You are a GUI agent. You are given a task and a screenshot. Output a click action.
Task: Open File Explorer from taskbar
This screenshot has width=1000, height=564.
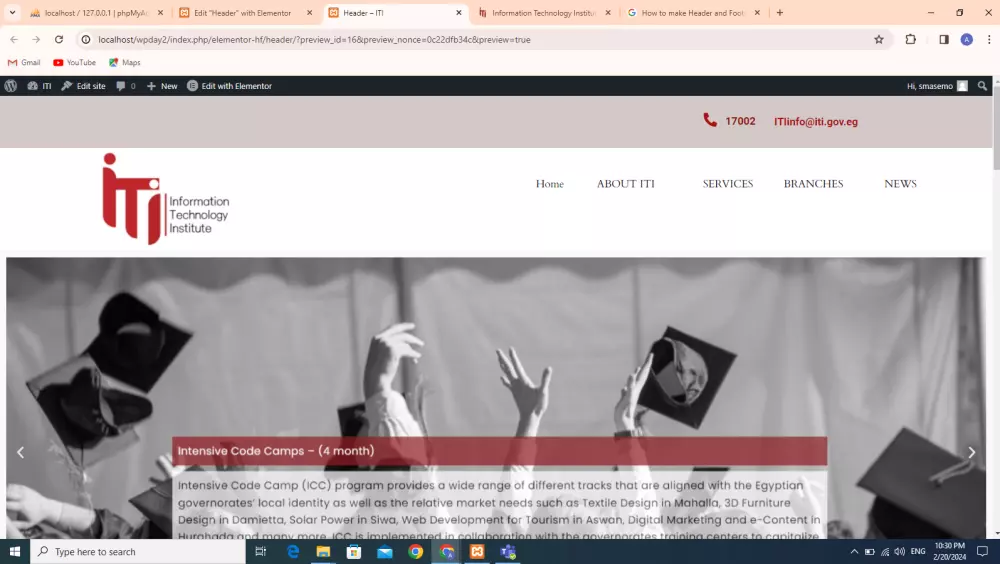click(323, 552)
